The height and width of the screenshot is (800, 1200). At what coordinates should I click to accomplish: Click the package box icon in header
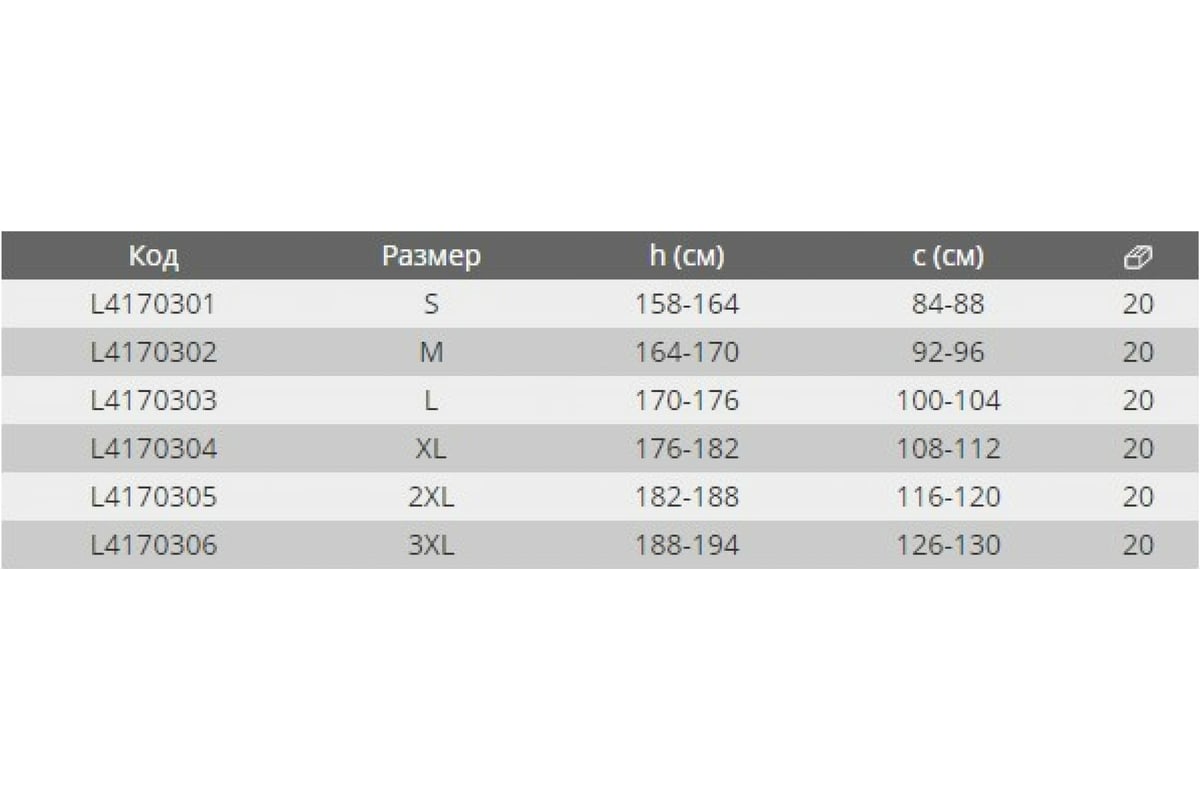pyautogui.click(x=1138, y=257)
